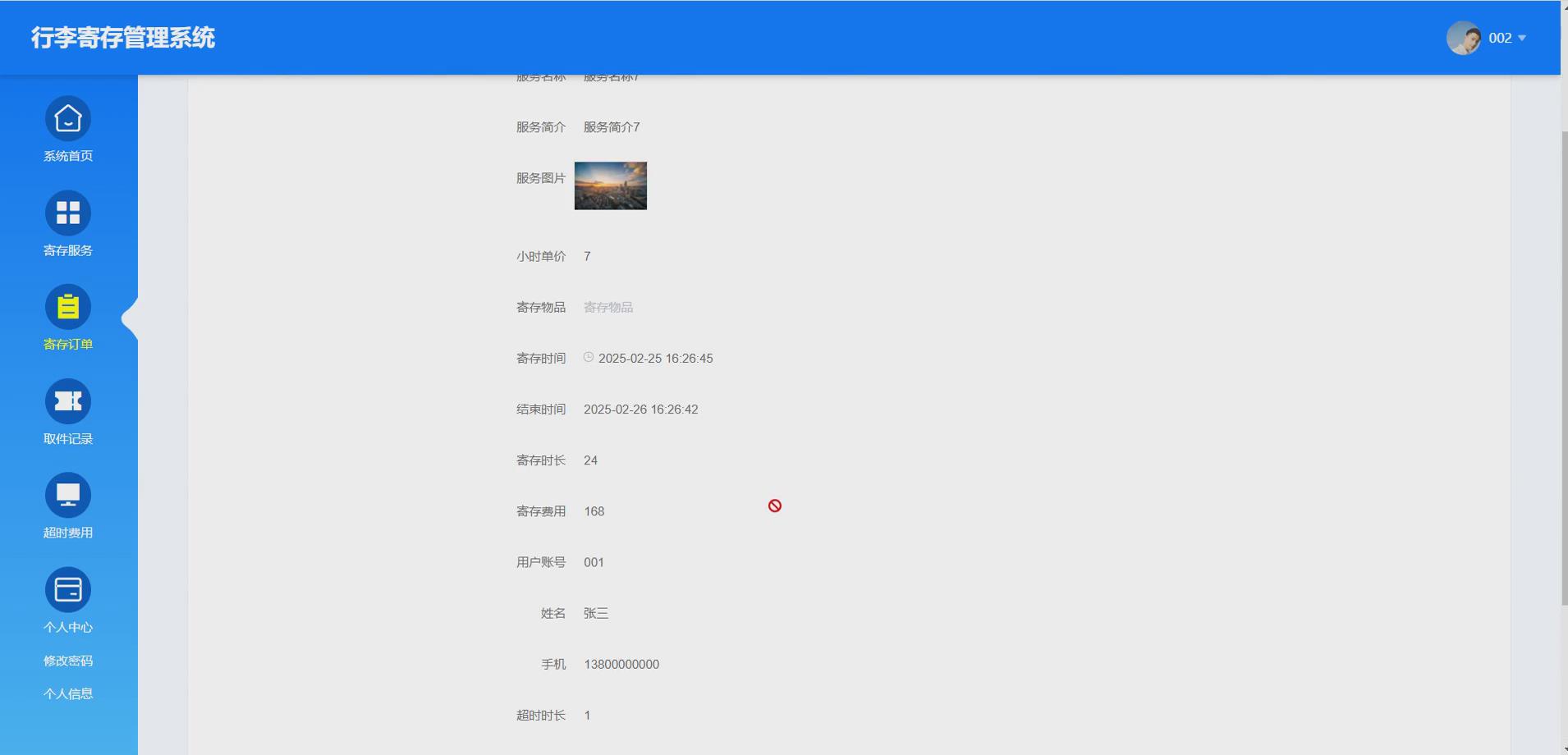
Task: Expand the 002 account dropdown menu
Action: pos(1509,37)
